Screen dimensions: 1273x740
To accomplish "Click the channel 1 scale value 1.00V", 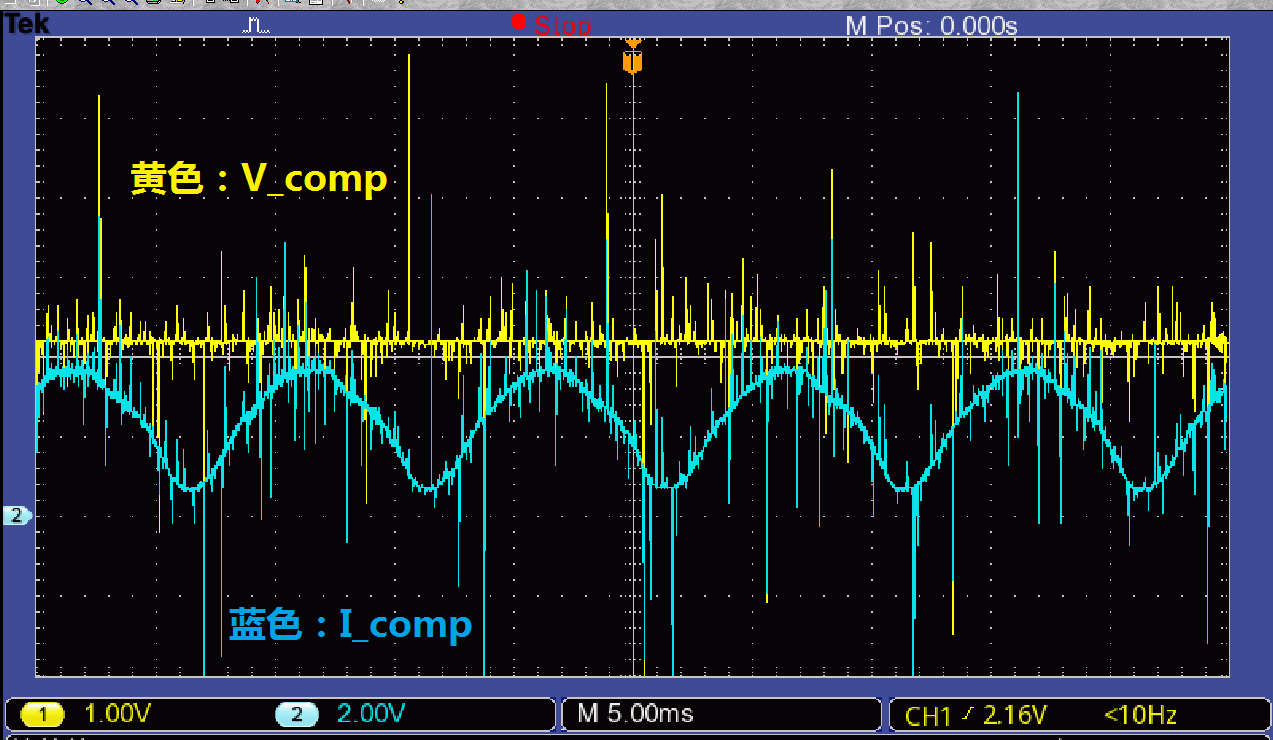I will pos(118,714).
